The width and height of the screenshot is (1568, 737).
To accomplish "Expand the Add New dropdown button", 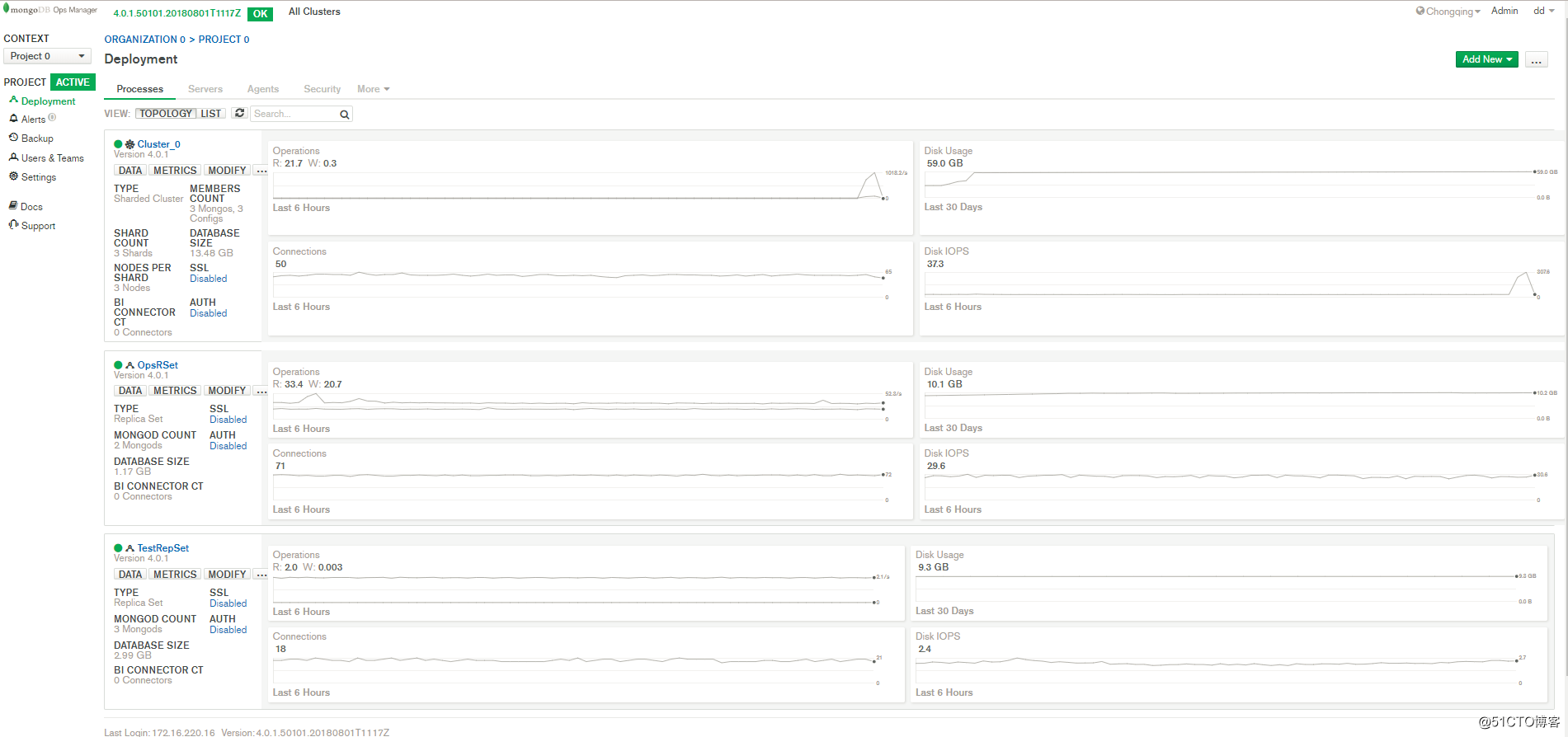I will pos(1486,59).
